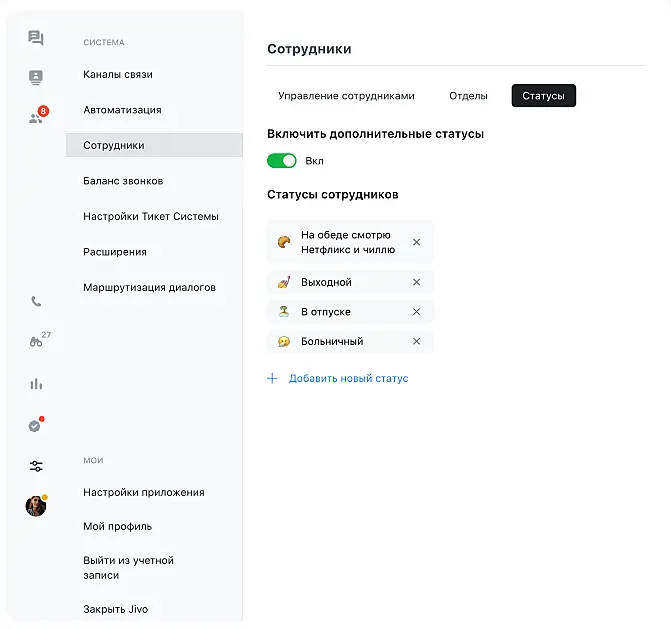Open Маршрутизация диалогов settings section
Viewport: 671px width, 629px height.
[x=149, y=287]
